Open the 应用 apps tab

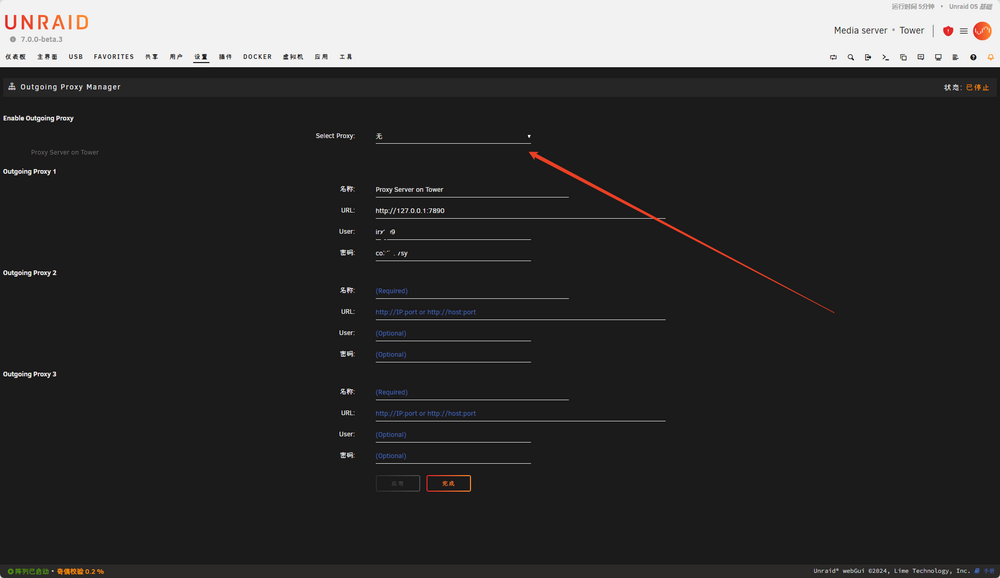(x=321, y=57)
